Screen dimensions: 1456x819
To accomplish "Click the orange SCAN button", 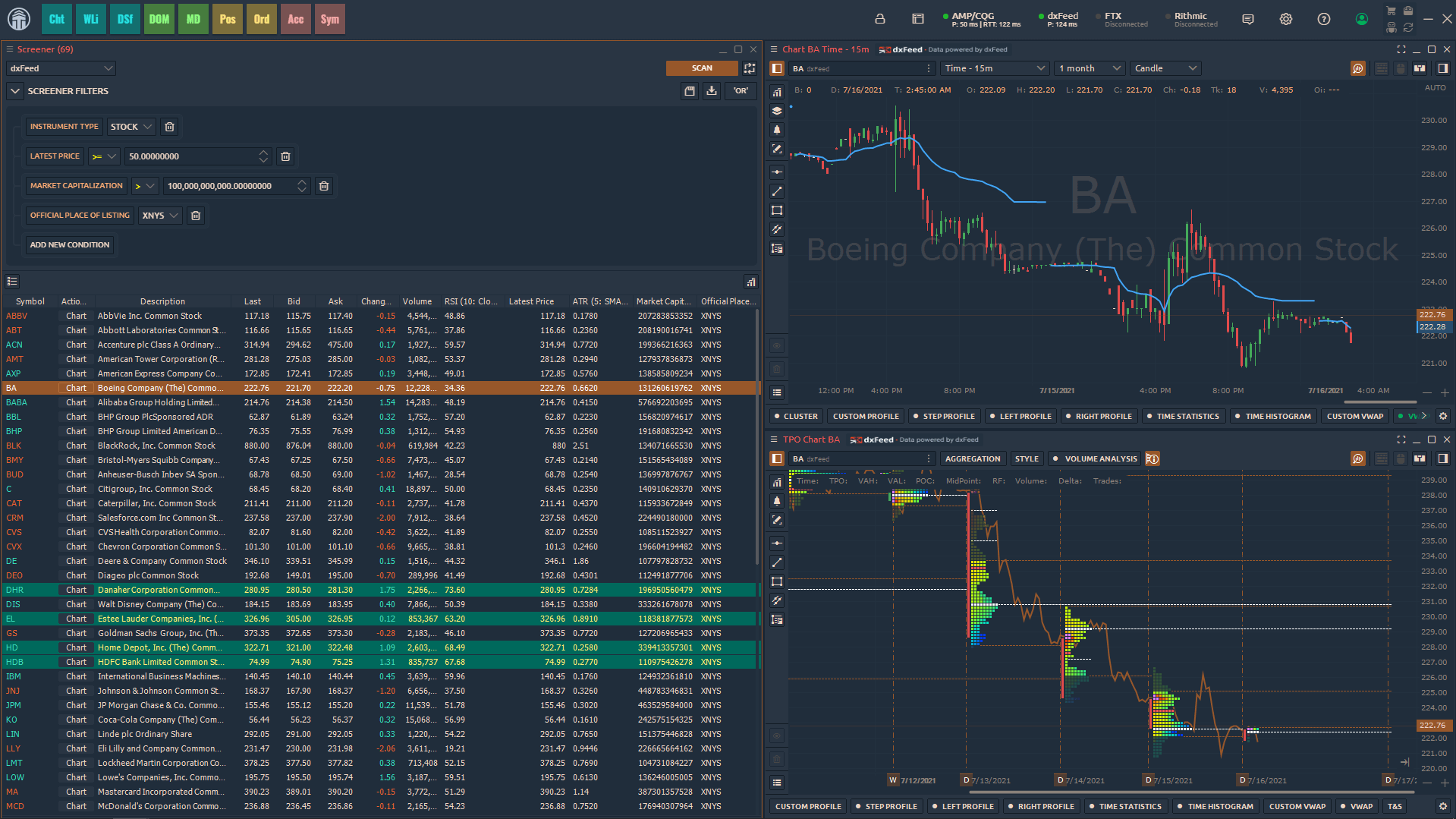I will [702, 68].
